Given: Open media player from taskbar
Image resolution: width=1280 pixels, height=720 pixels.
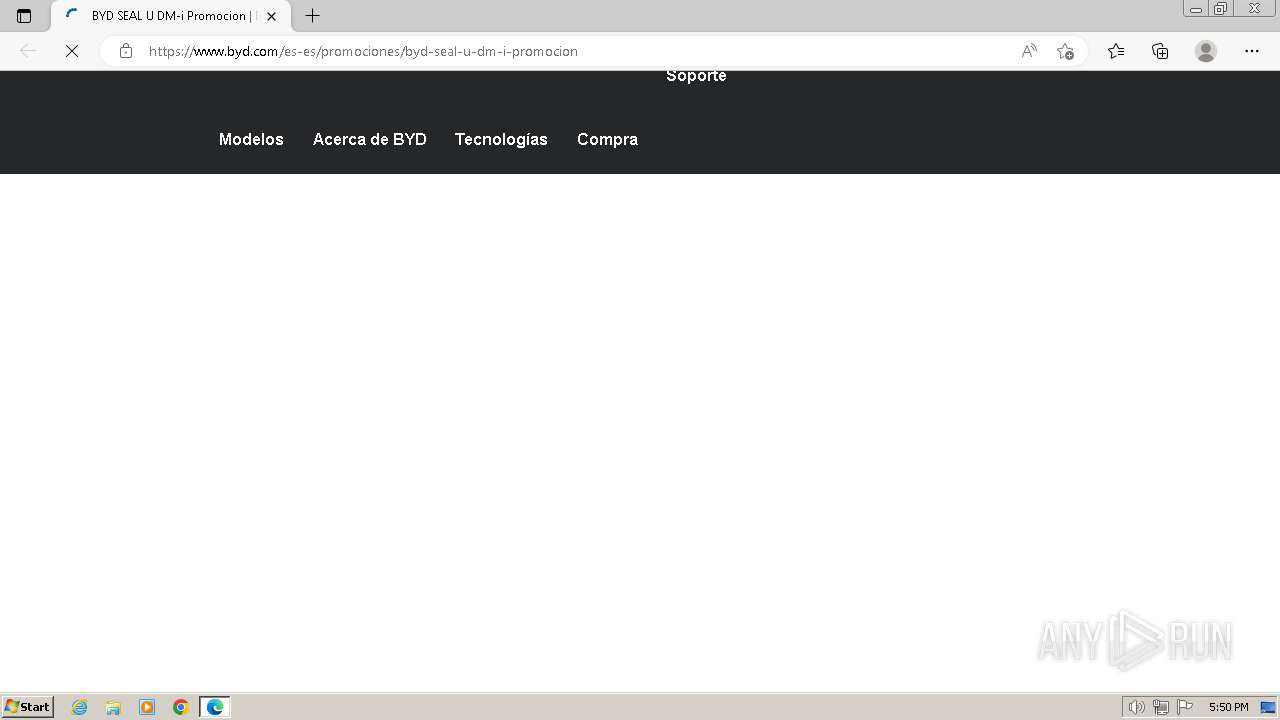Looking at the screenshot, I should pos(147,707).
